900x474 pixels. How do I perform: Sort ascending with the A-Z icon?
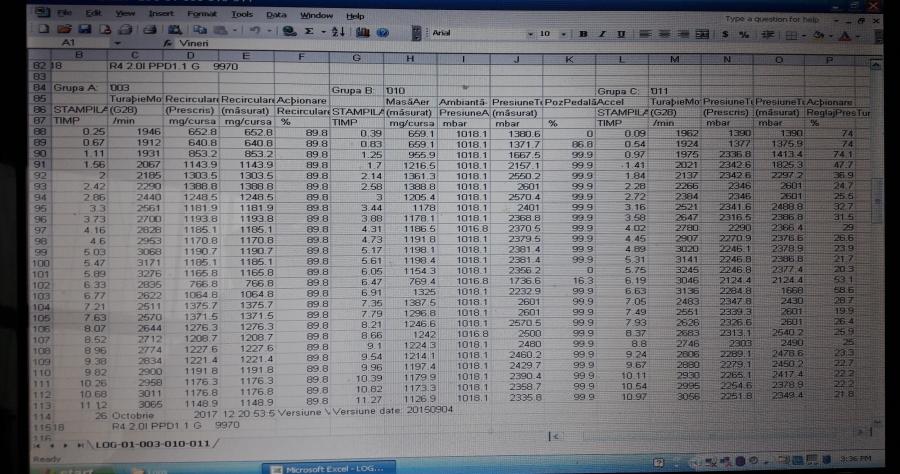pos(335,32)
